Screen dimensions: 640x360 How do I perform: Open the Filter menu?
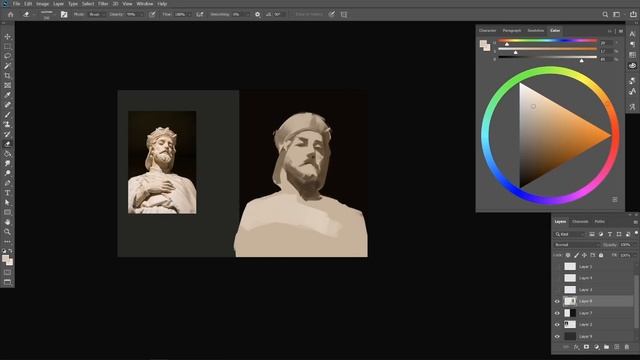(x=103, y=4)
